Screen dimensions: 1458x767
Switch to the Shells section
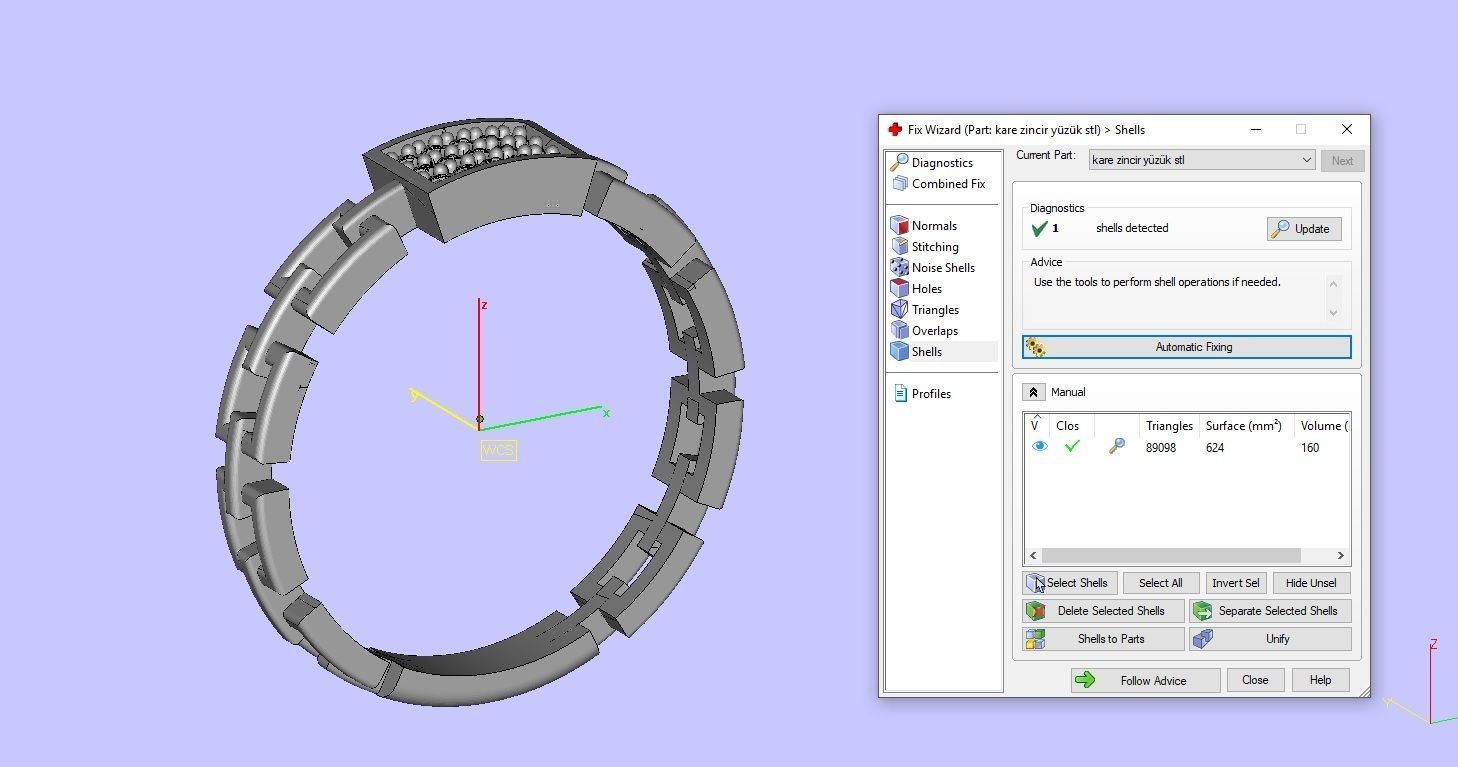(927, 351)
